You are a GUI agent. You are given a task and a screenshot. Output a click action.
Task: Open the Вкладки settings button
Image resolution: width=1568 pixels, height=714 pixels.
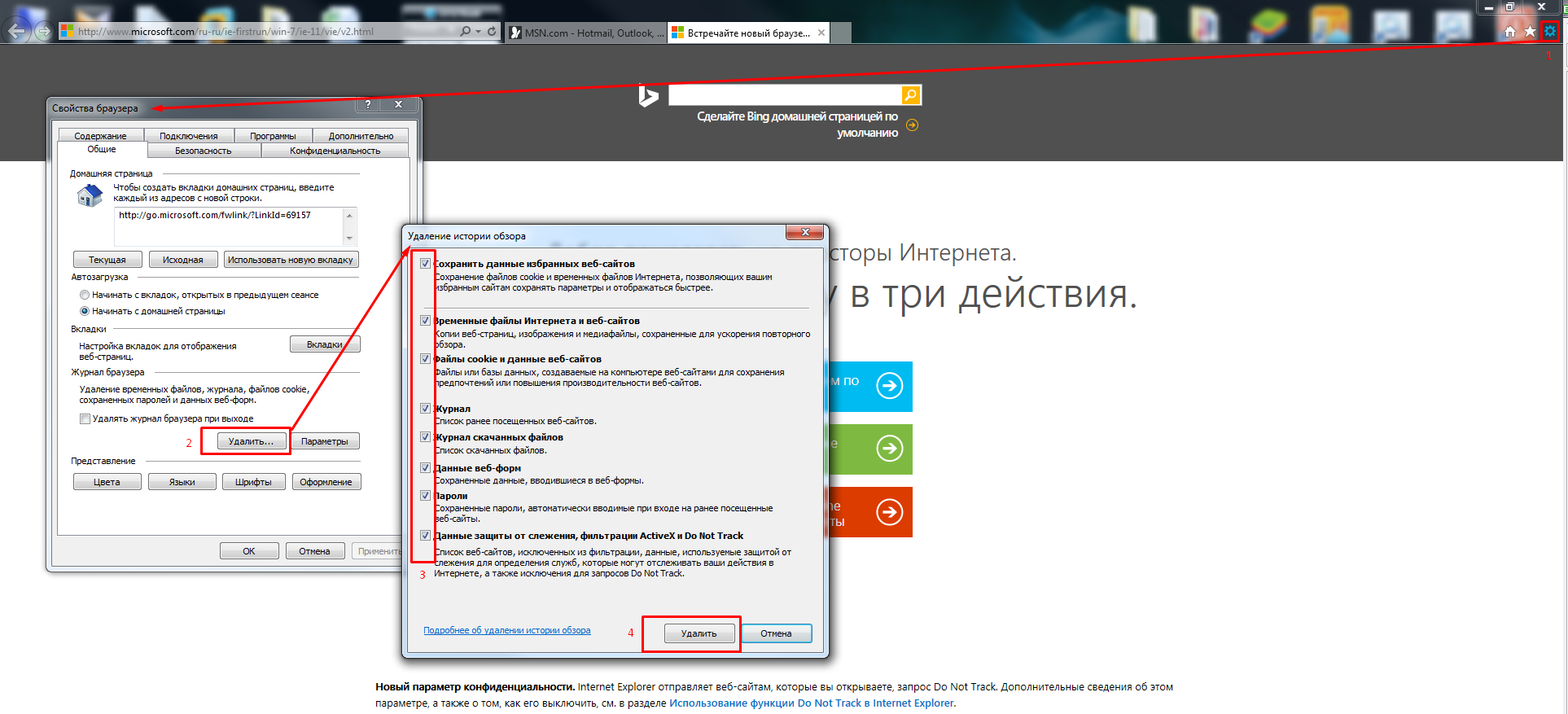point(325,344)
